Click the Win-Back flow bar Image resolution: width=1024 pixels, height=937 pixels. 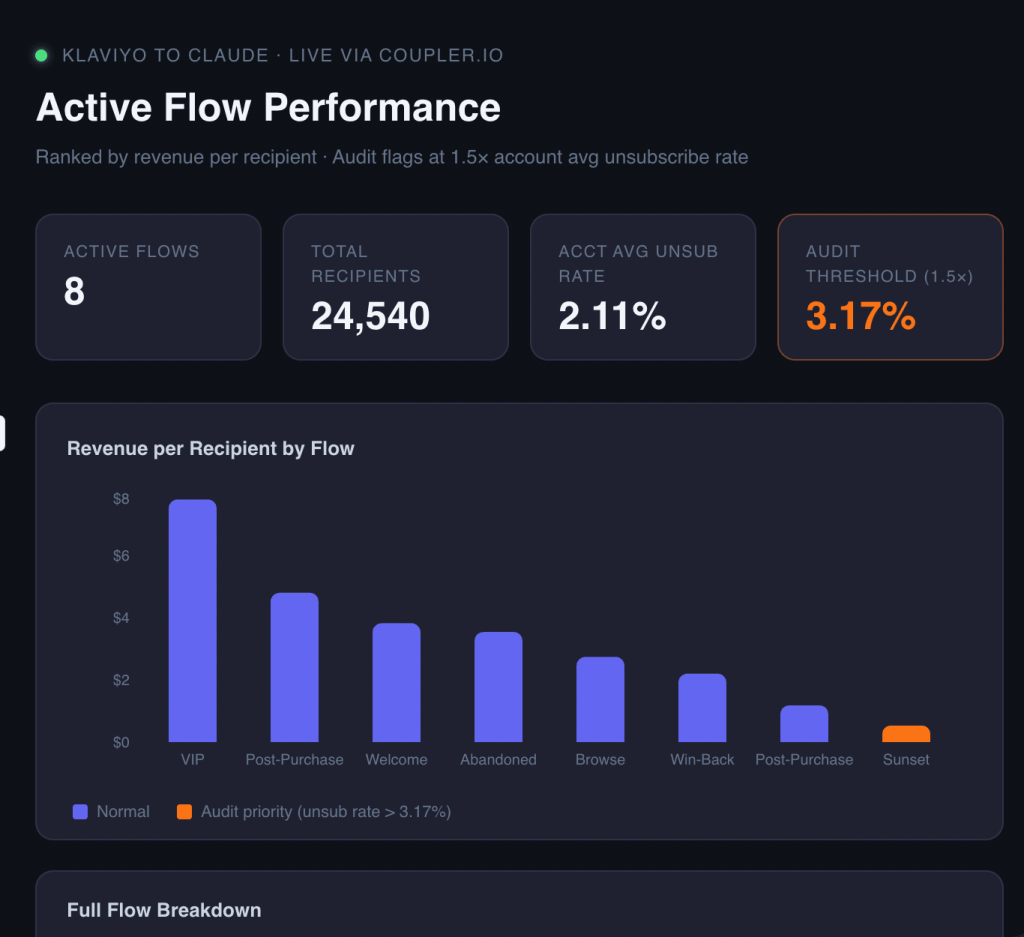[x=702, y=708]
